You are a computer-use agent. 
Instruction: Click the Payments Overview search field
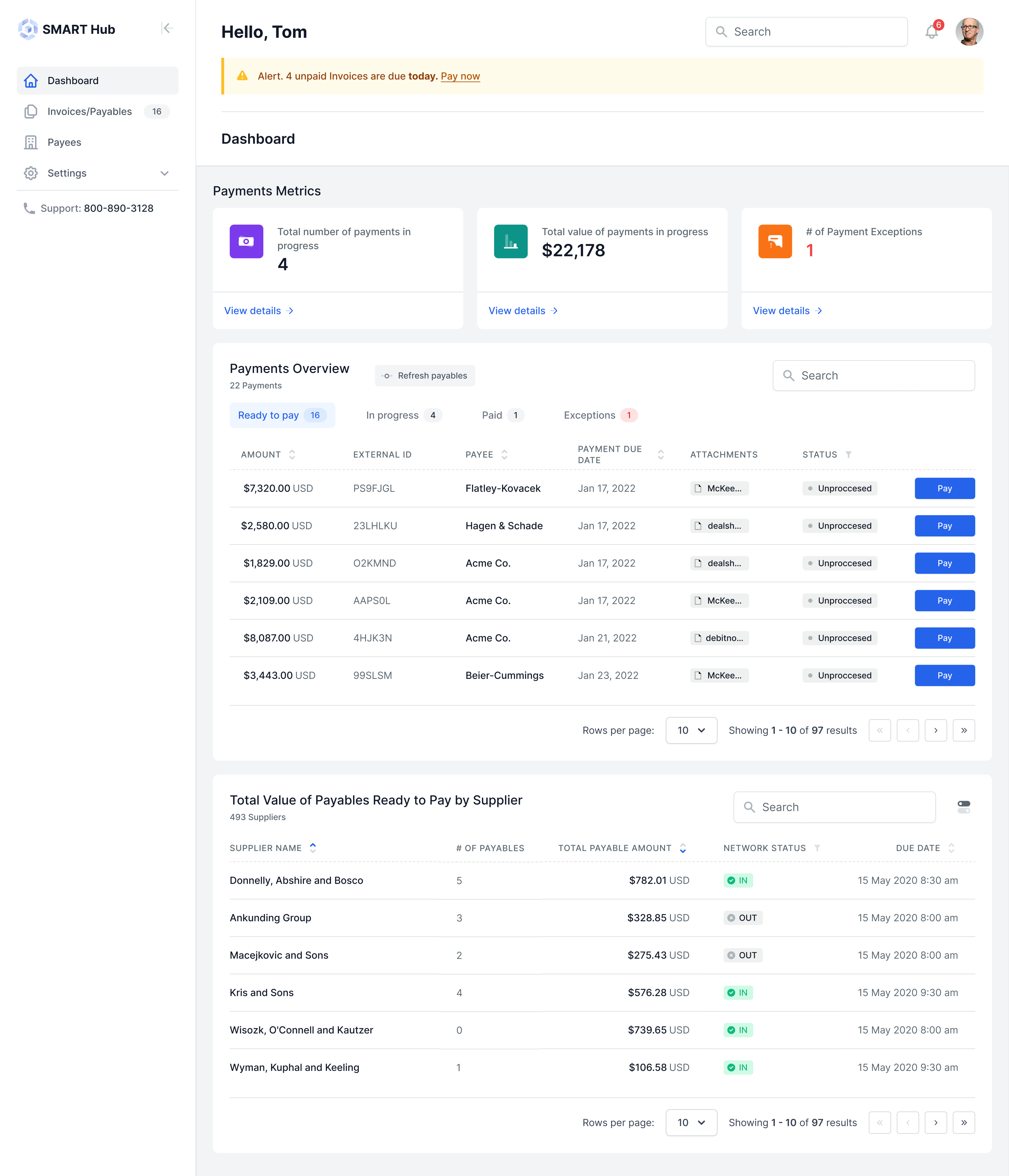pyautogui.click(x=874, y=376)
